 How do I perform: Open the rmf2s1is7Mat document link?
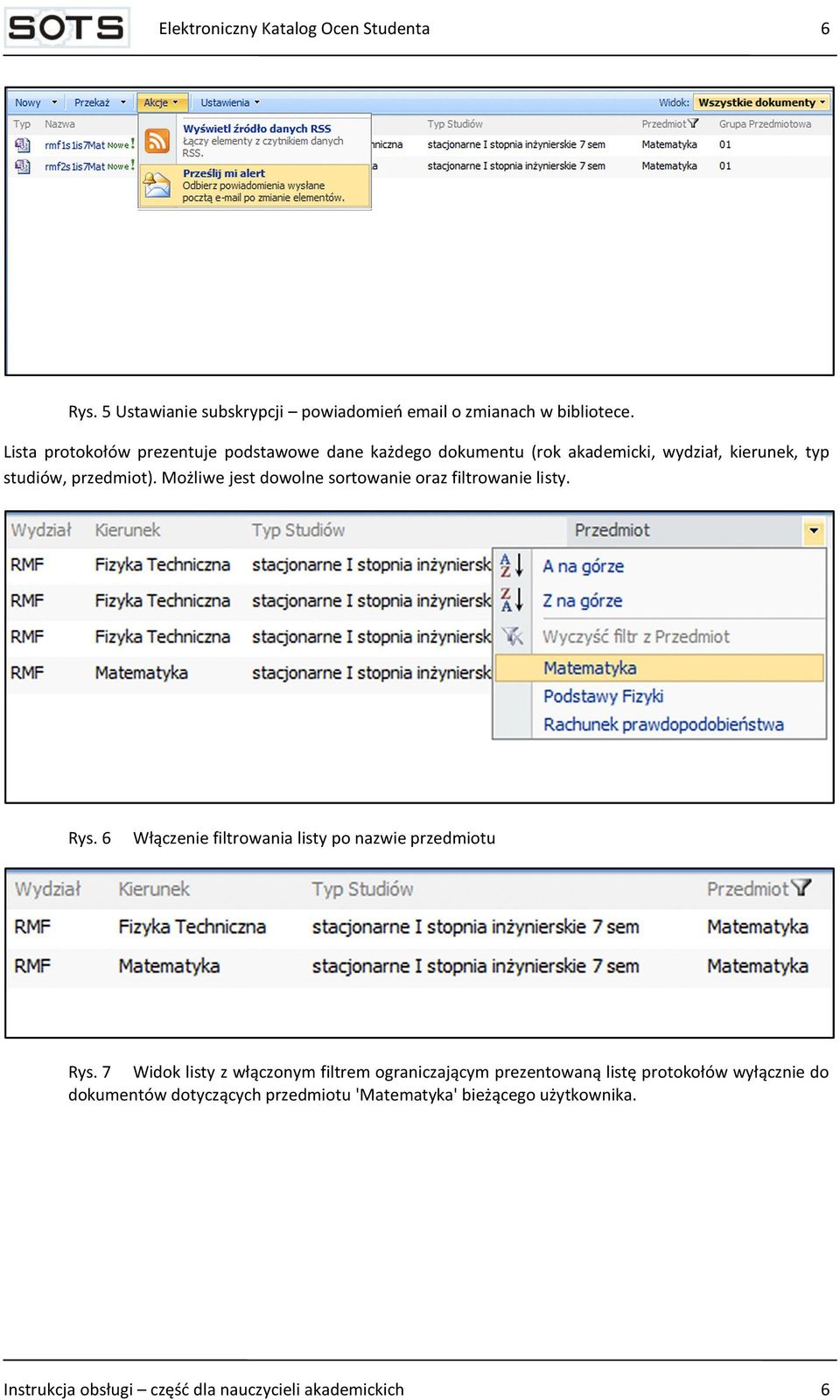click(74, 166)
